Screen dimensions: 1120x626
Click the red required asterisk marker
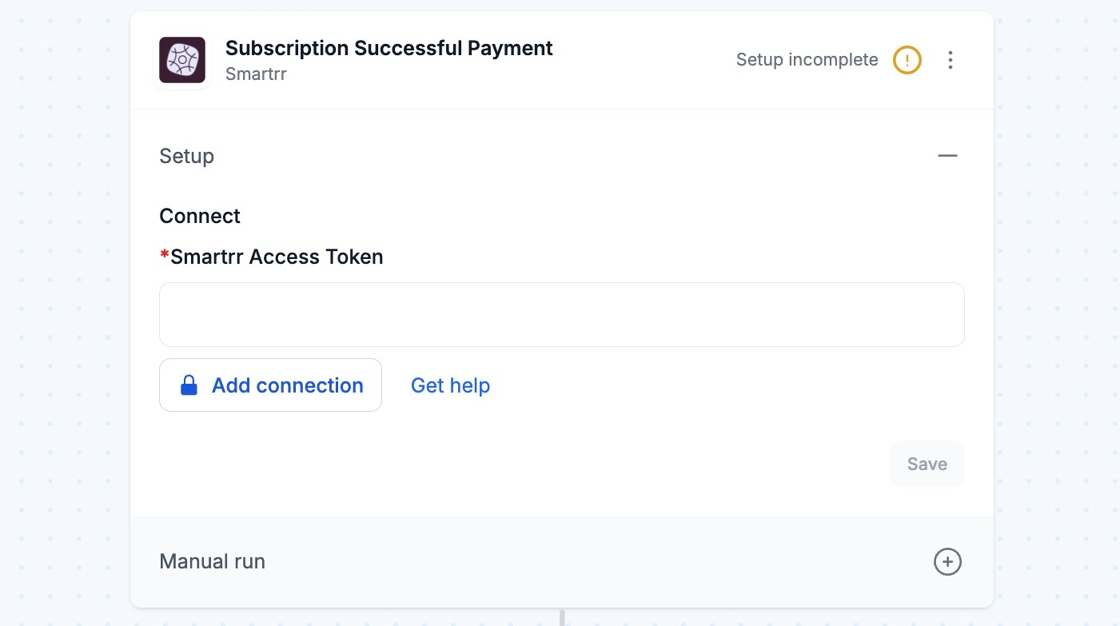[164, 256]
